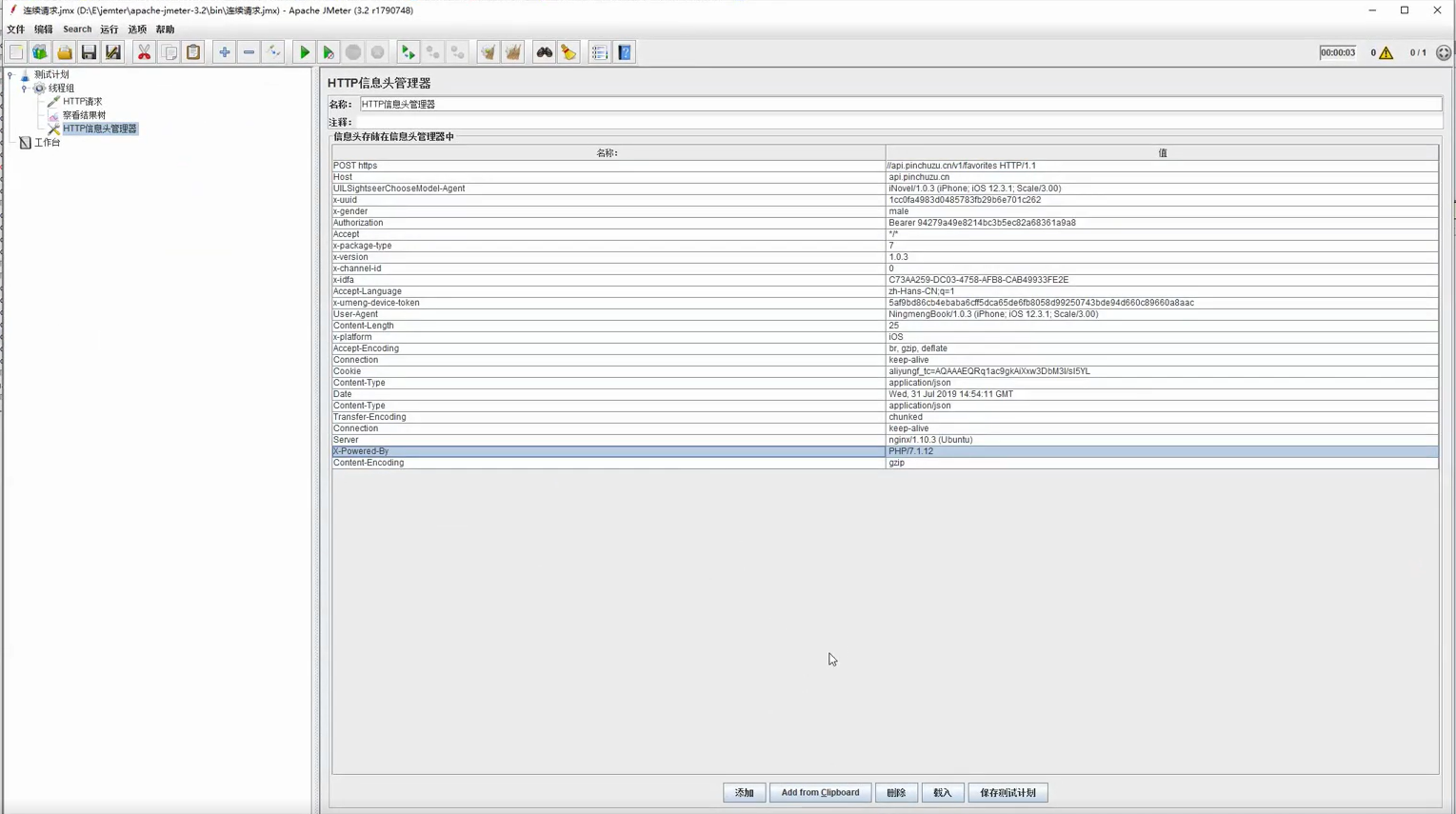Open the 文件 menu

(16, 30)
